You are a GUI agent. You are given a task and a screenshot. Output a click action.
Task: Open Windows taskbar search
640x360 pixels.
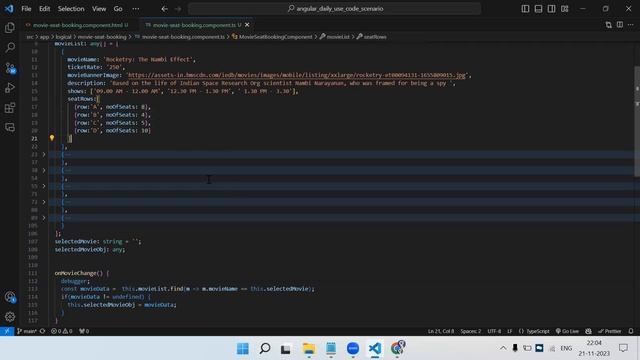(x=265, y=348)
